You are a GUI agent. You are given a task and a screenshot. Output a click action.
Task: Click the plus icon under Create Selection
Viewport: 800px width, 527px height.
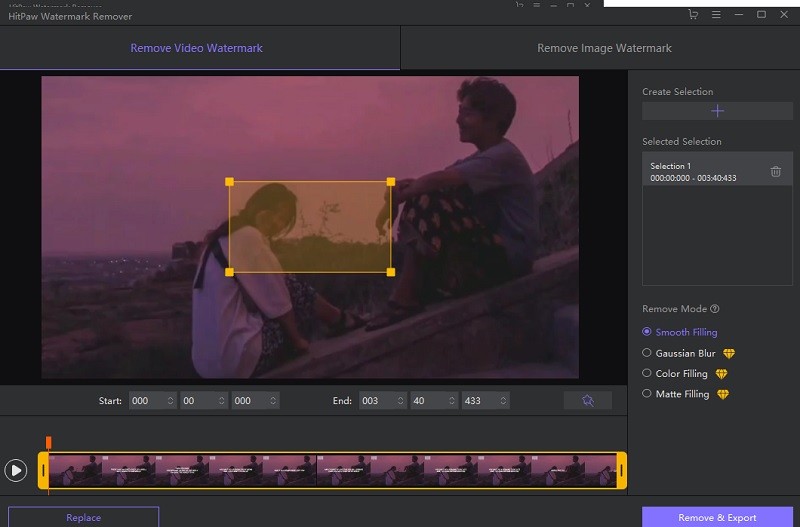click(717, 111)
